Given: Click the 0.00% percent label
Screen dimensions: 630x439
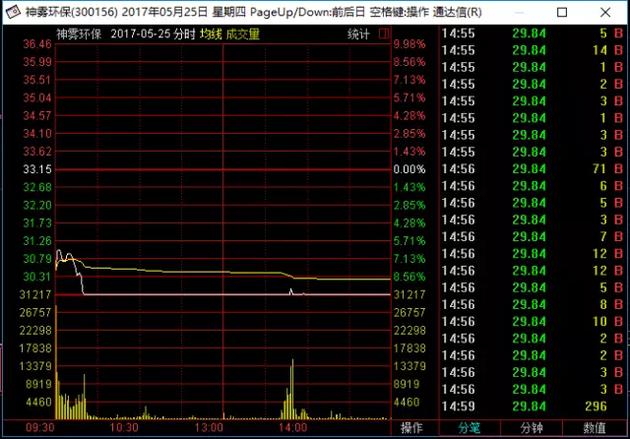Looking at the screenshot, I should pyautogui.click(x=409, y=169).
